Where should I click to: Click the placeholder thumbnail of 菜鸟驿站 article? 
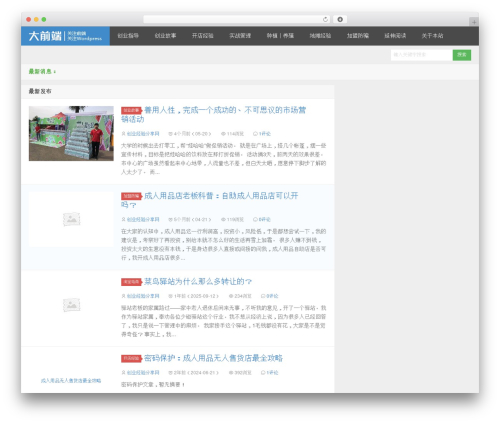click(71, 305)
